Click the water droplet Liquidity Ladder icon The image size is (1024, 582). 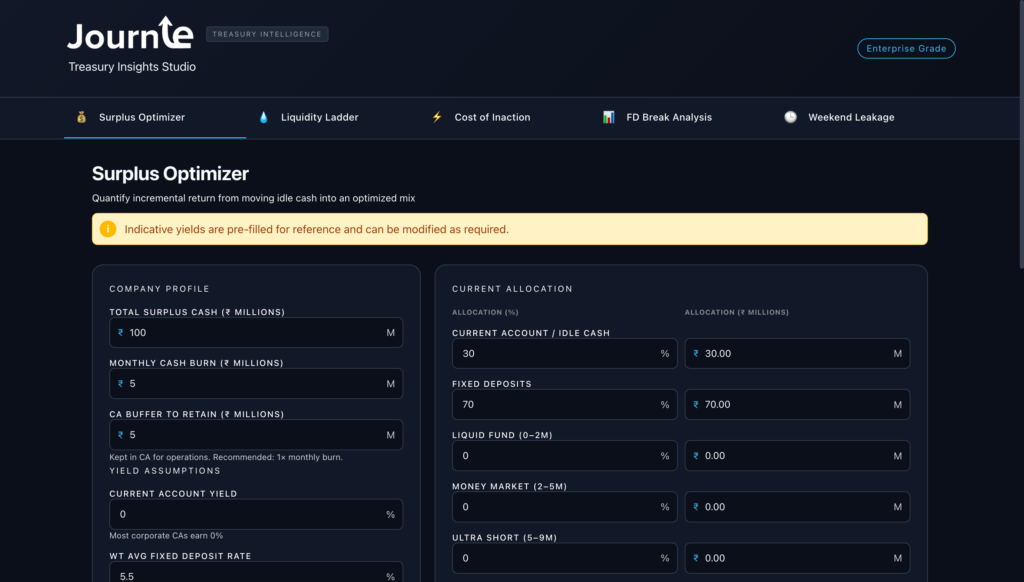click(264, 117)
